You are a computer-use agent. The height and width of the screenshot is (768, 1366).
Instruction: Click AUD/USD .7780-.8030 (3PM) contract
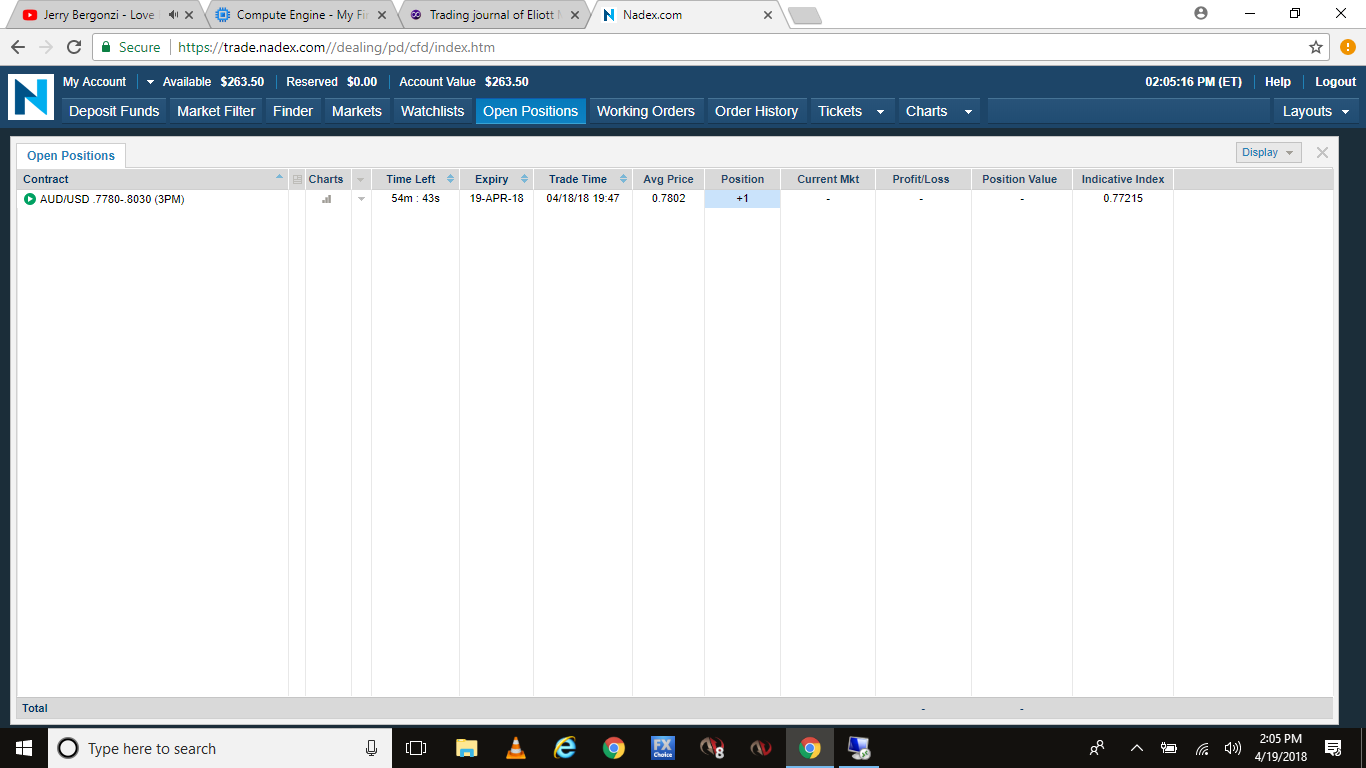click(x=112, y=199)
